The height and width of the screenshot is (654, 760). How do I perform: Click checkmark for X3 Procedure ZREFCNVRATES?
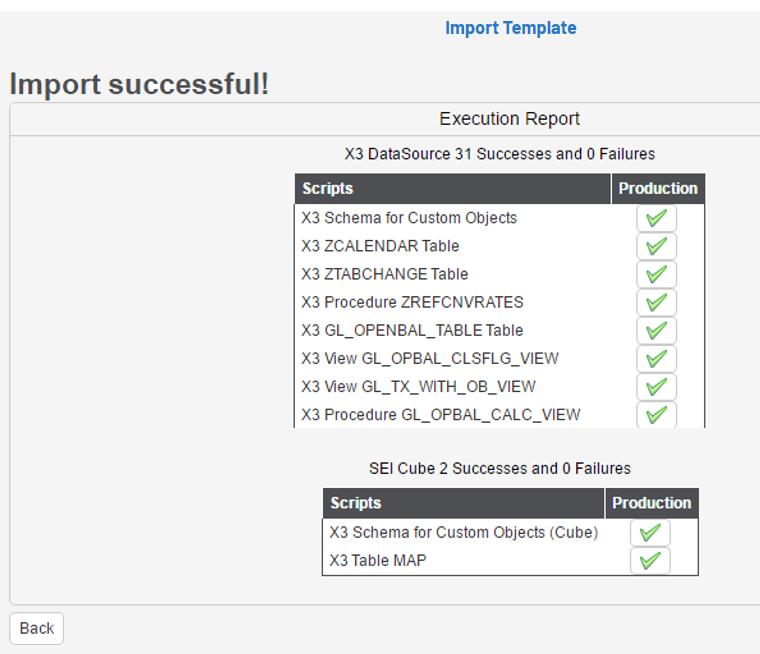click(656, 302)
